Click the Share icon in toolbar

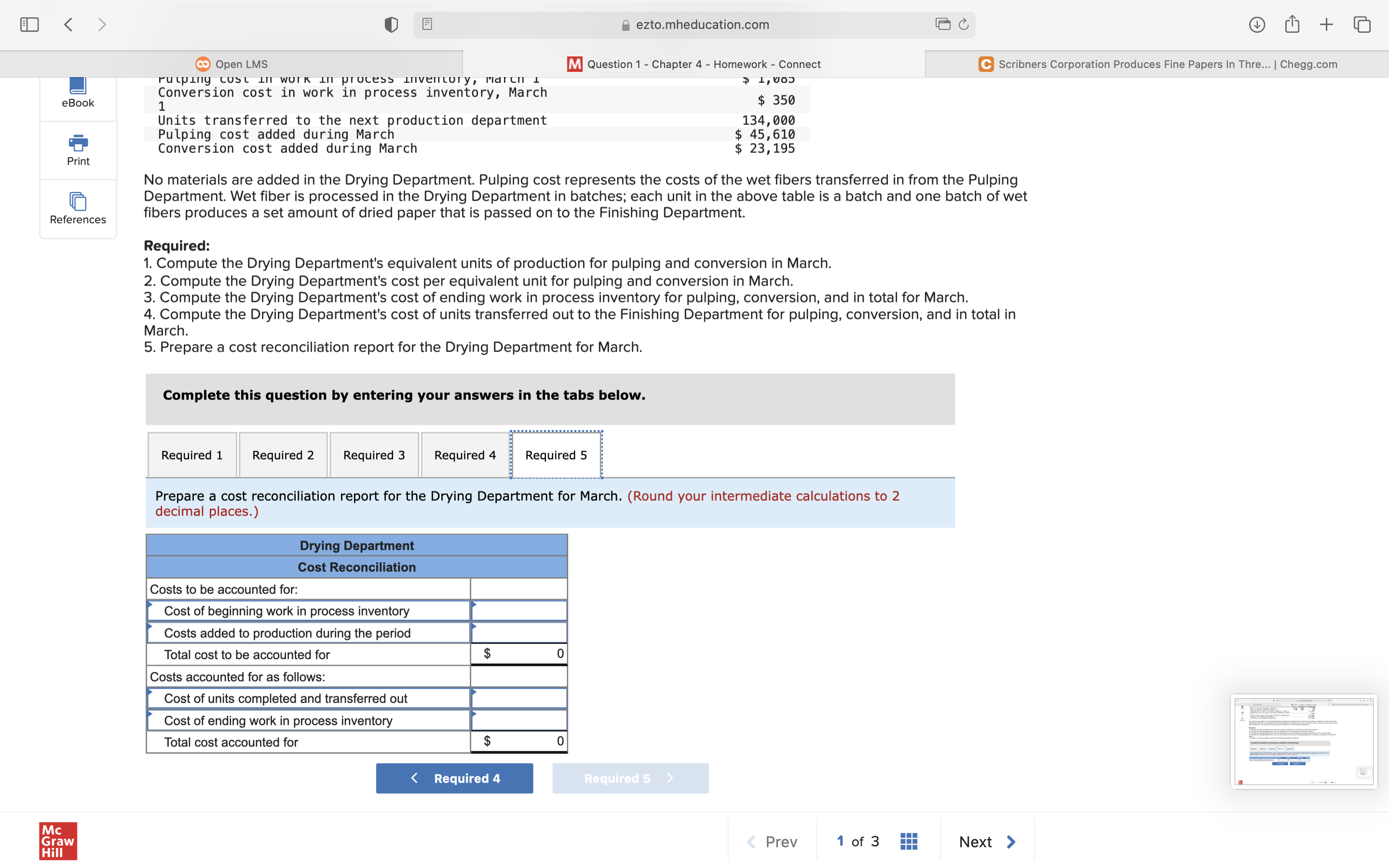pyautogui.click(x=1292, y=24)
